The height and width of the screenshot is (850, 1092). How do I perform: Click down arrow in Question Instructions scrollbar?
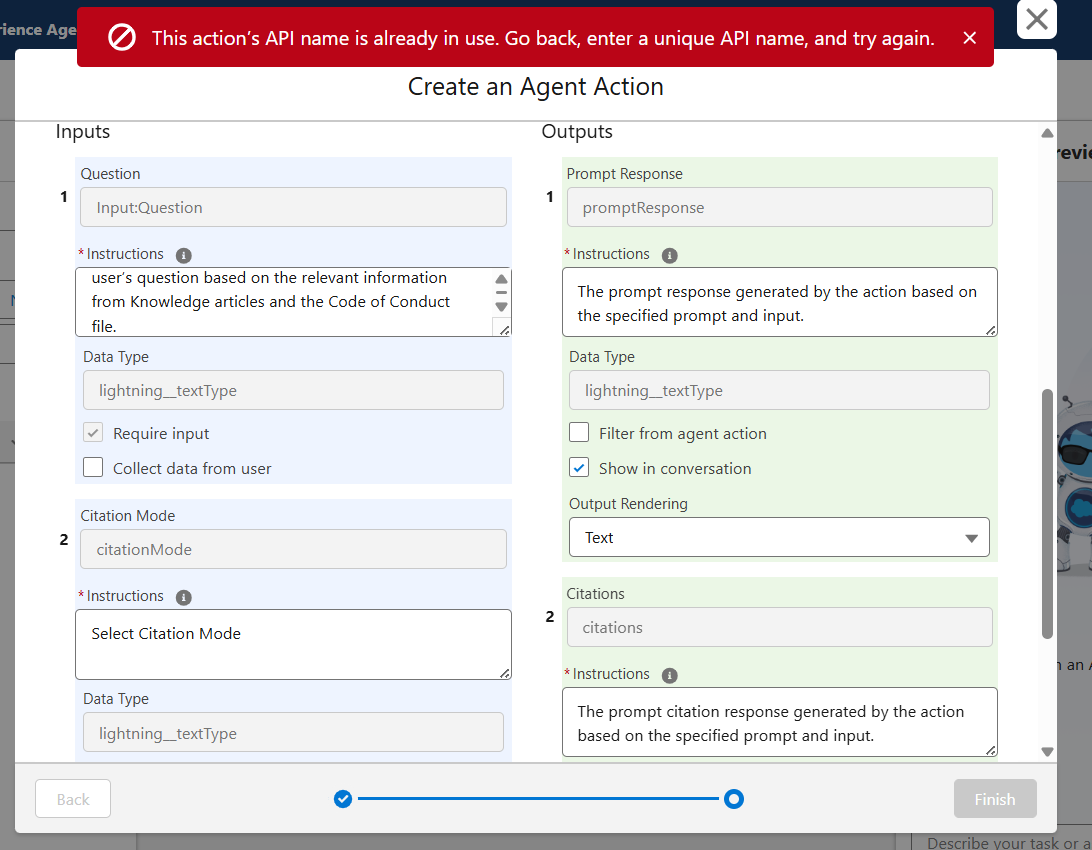(x=501, y=307)
